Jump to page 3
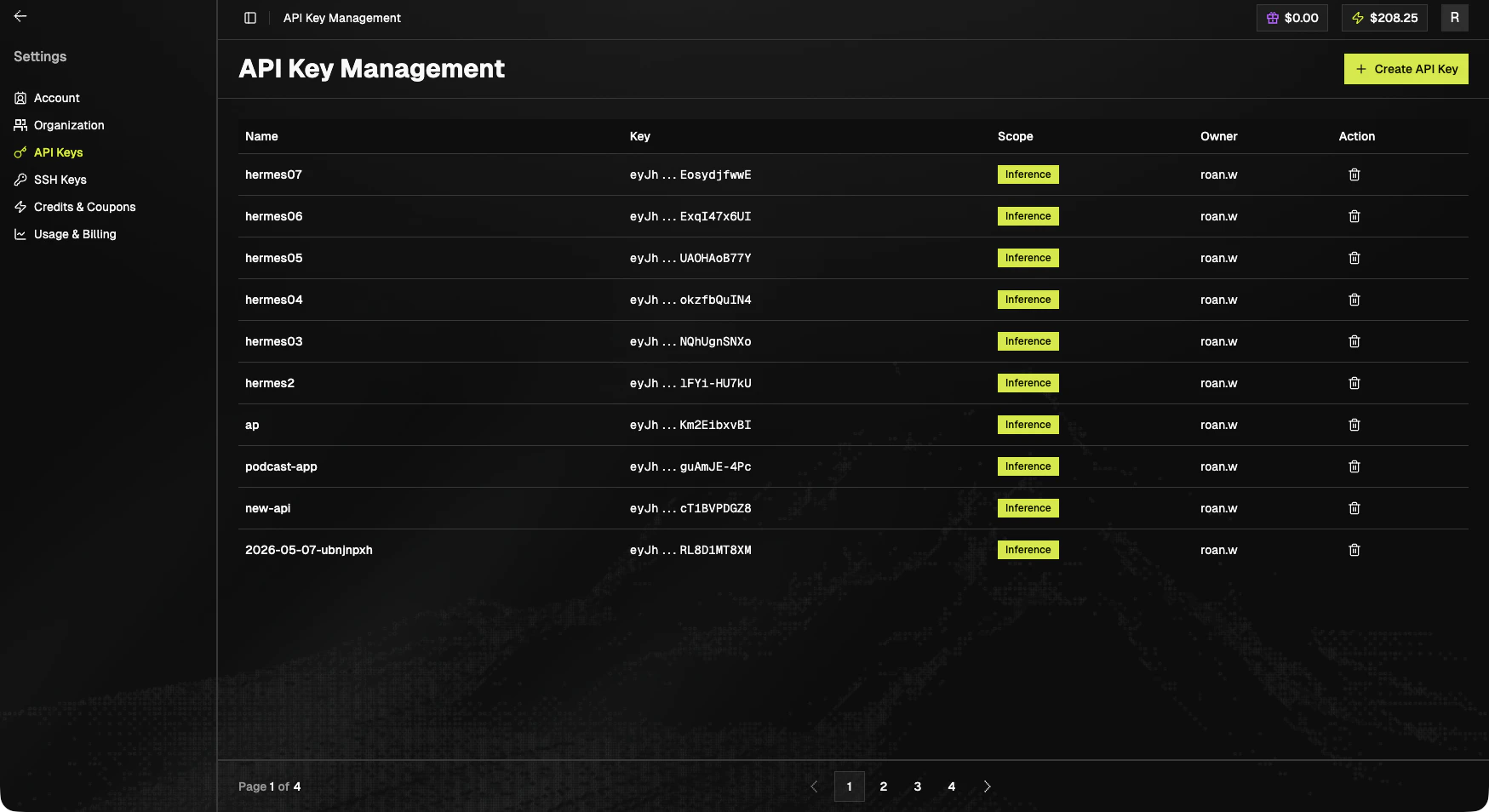The width and height of the screenshot is (1489, 812). [918, 786]
